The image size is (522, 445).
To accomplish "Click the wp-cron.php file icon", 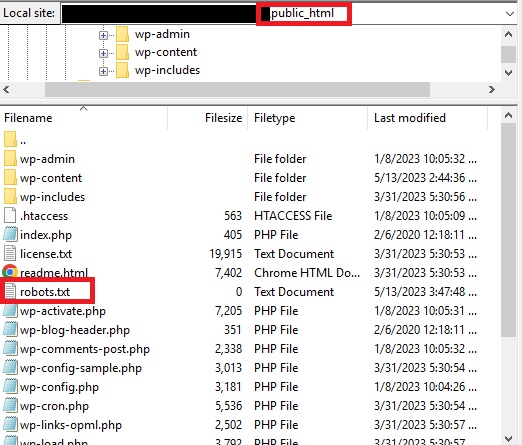I will click(10, 406).
